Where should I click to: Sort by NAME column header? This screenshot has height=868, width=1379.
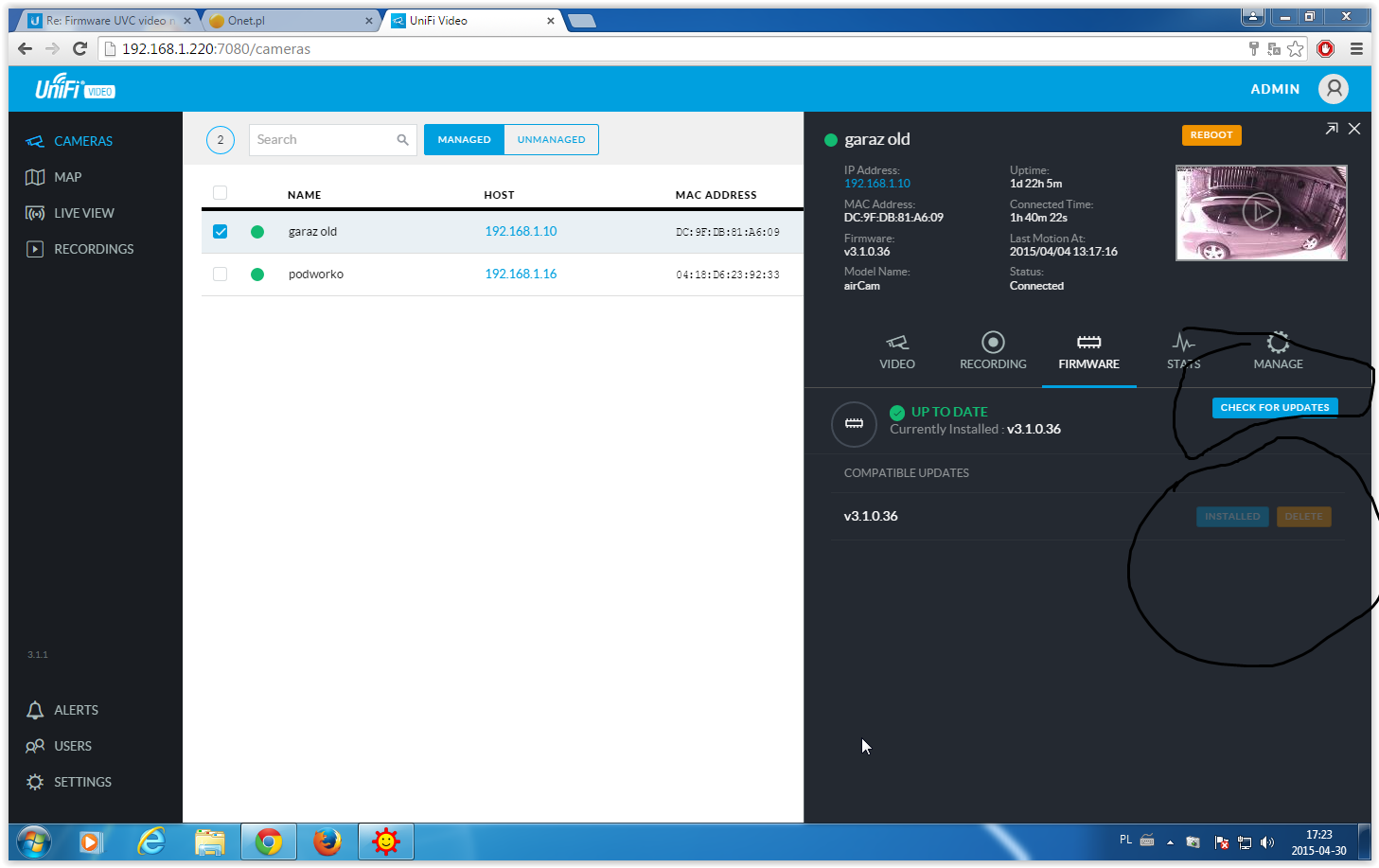coord(305,195)
